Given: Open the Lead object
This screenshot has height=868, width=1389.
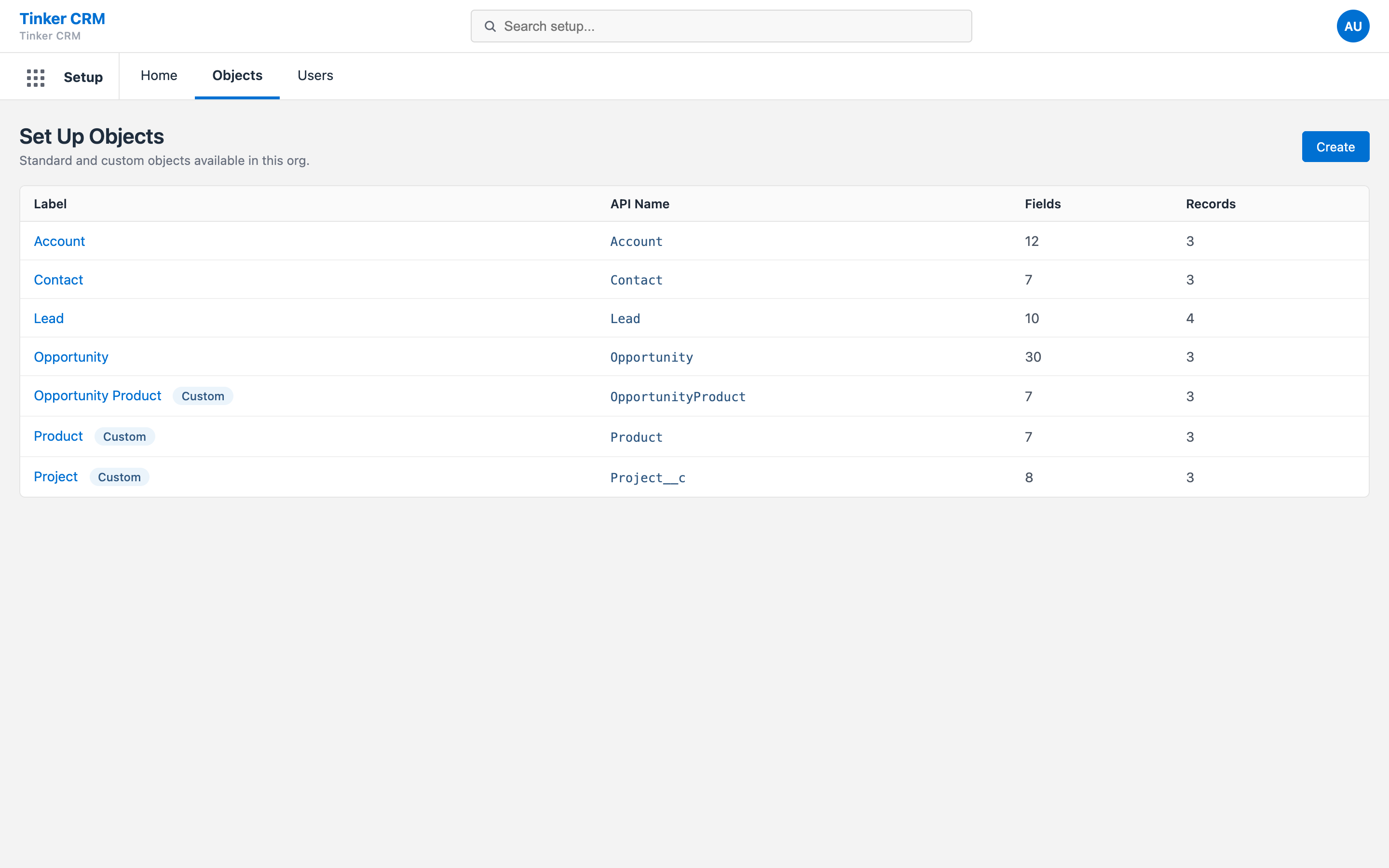Looking at the screenshot, I should click(x=49, y=319).
